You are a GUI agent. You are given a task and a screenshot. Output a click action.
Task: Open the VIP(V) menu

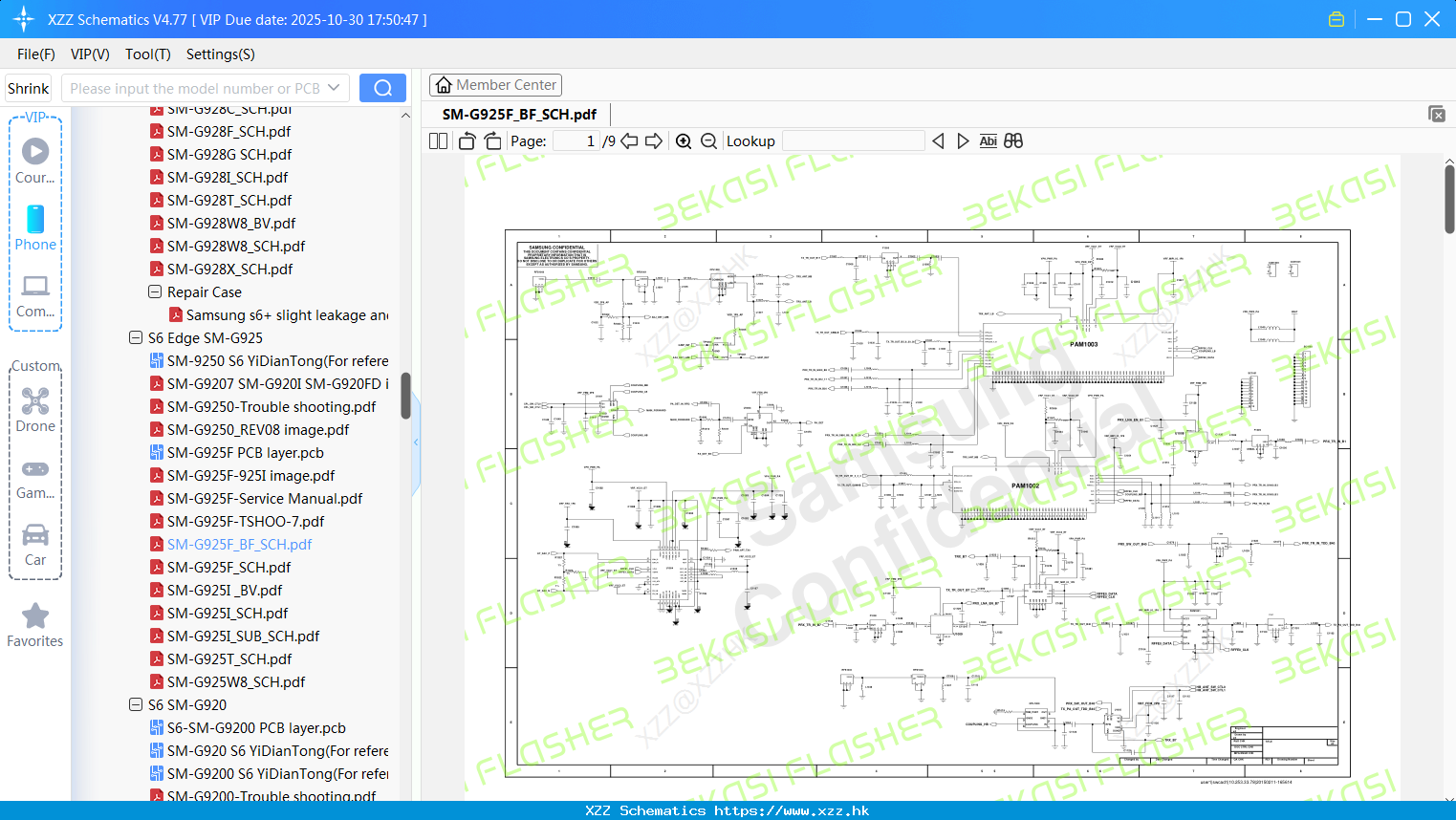coord(90,54)
